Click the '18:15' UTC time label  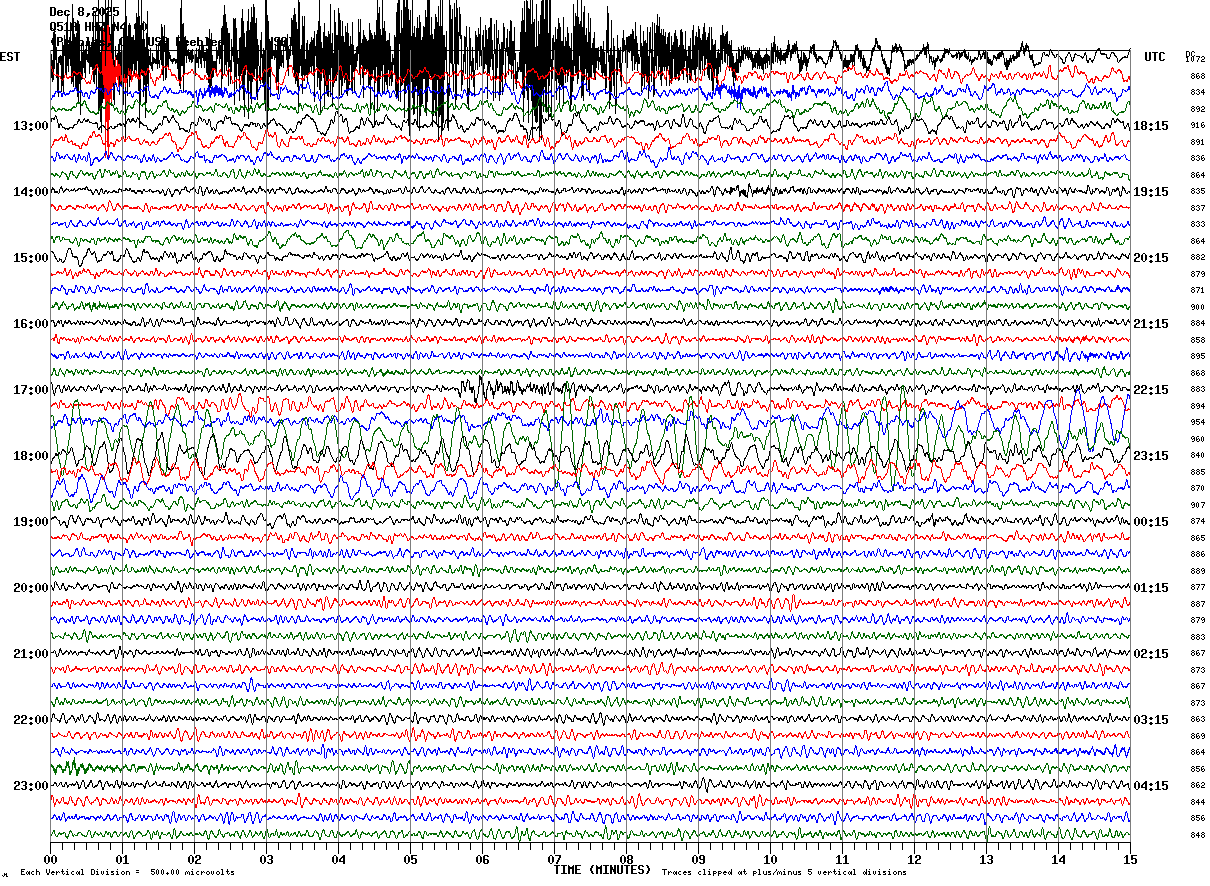1150,126
